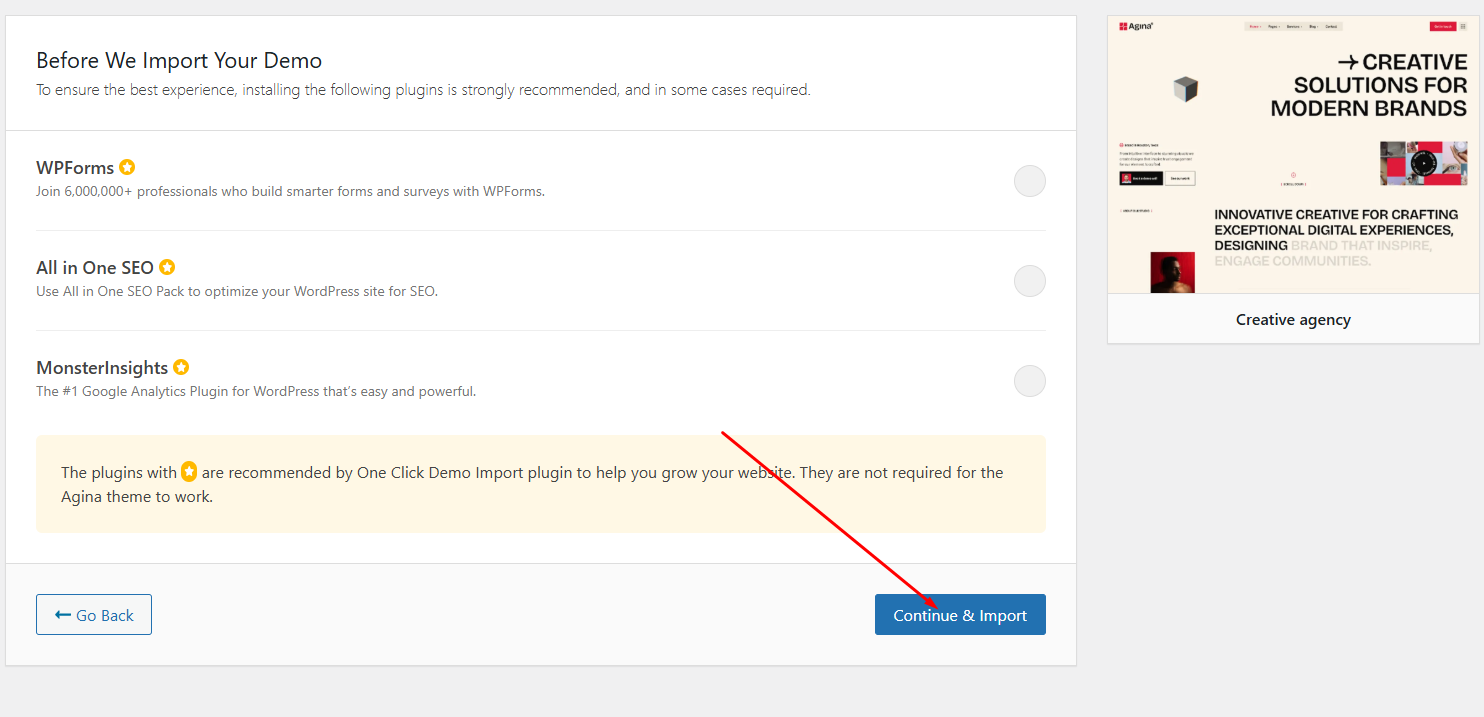Viewport: 1484px width, 717px height.
Task: Enable the WPForms plugin toggle
Action: tap(1029, 181)
